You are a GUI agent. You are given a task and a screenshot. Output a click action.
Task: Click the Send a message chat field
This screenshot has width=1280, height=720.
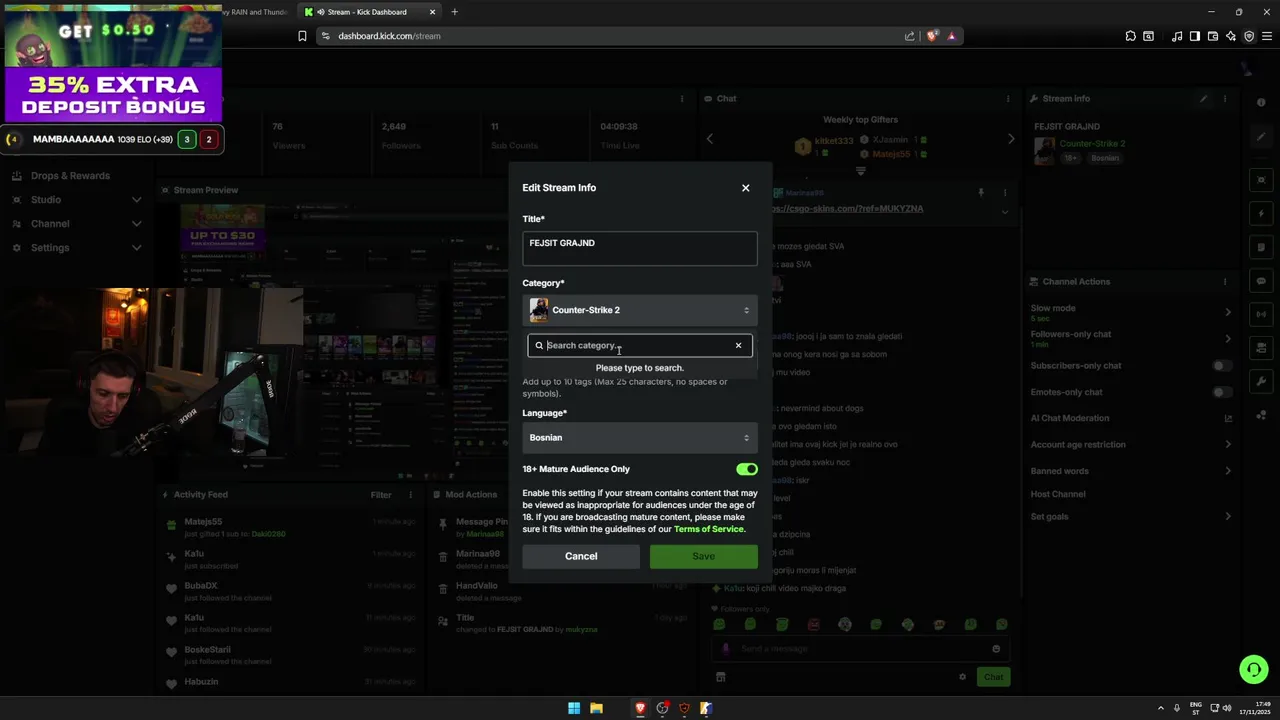click(860, 649)
